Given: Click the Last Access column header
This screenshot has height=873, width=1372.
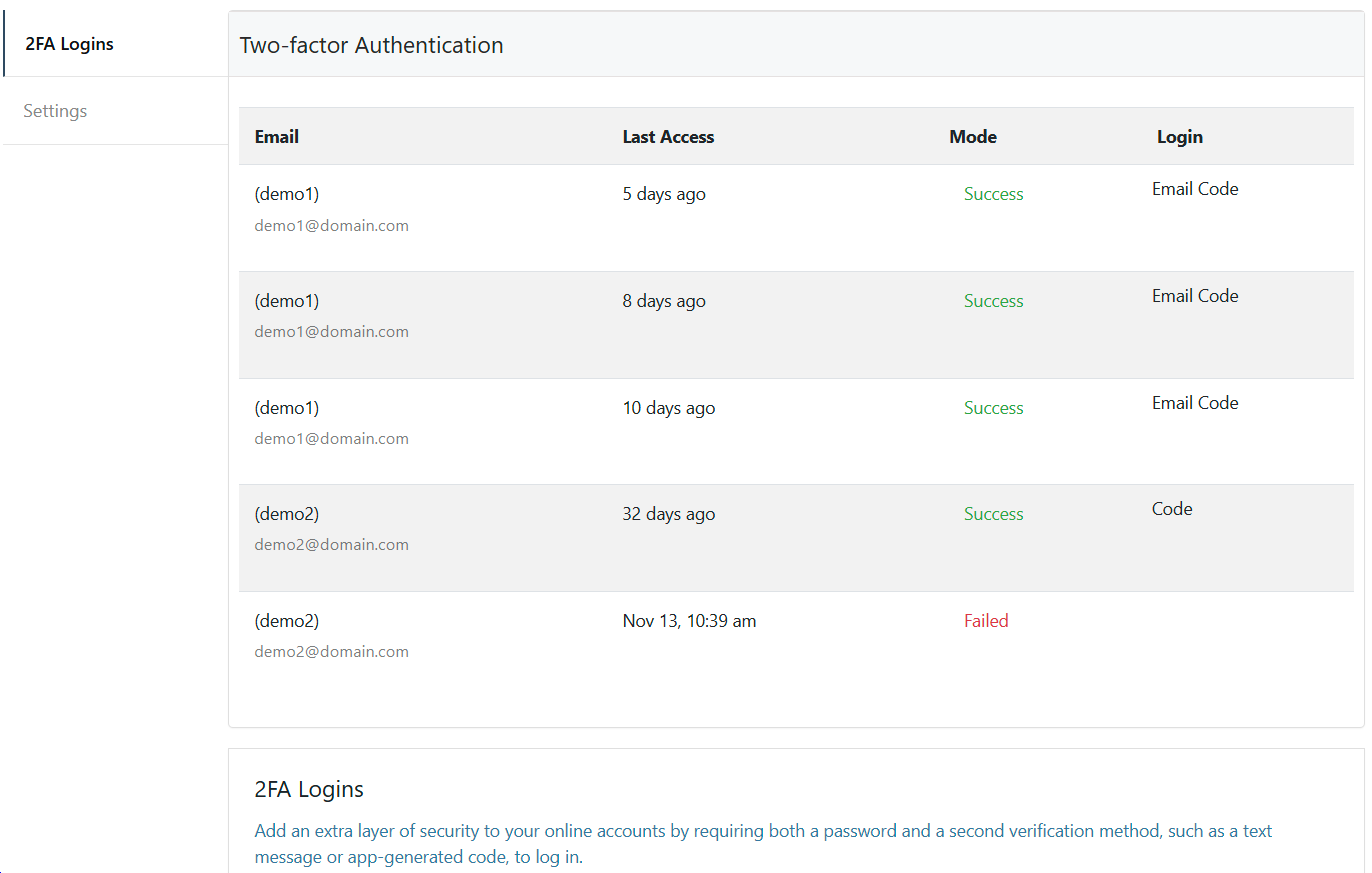Looking at the screenshot, I should (x=668, y=137).
